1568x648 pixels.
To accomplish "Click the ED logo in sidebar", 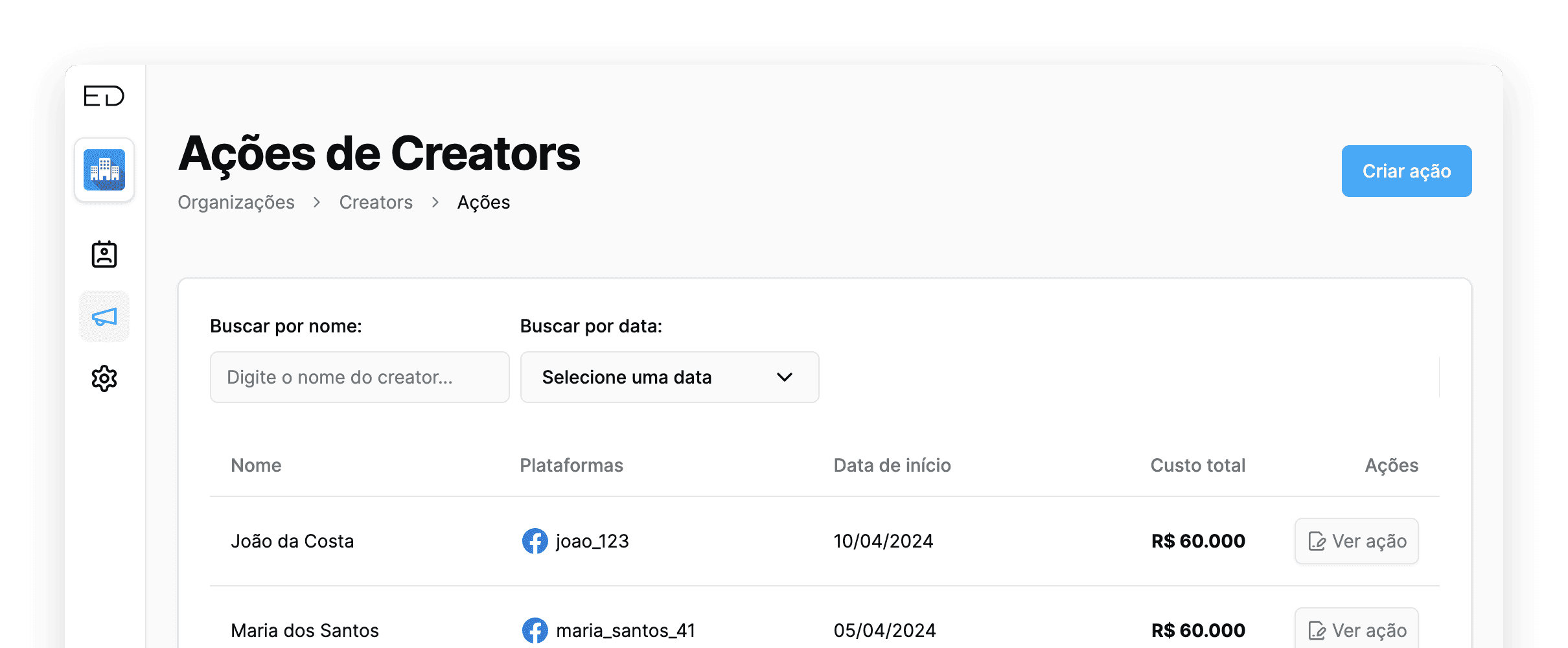I will (x=104, y=97).
